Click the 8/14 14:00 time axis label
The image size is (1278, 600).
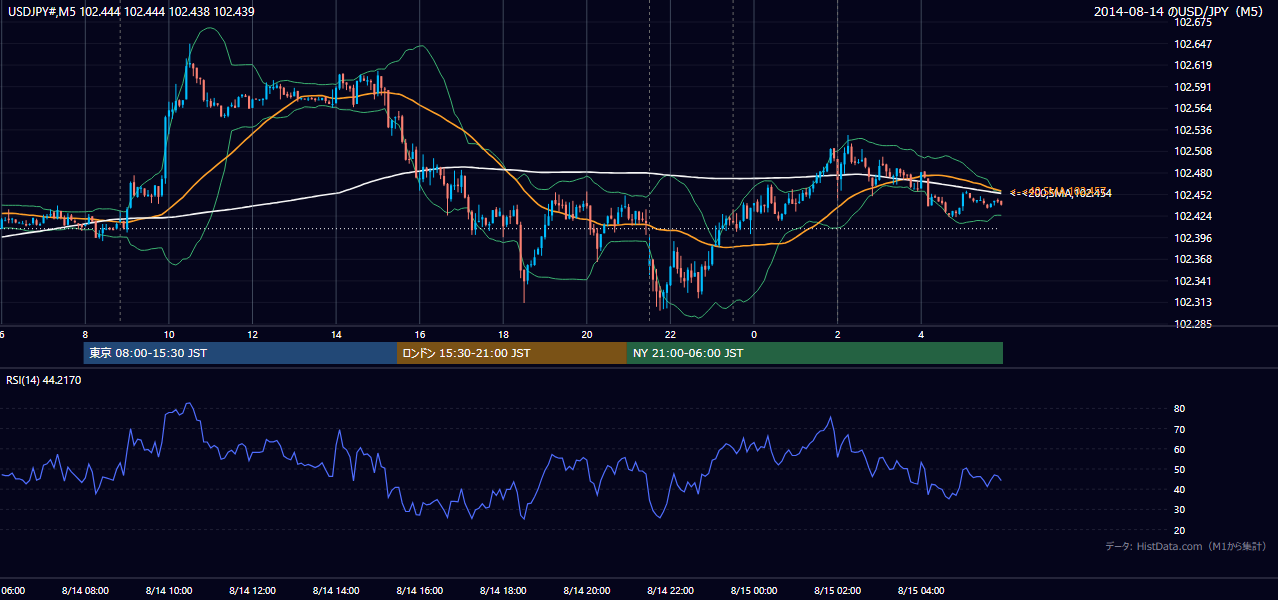[336, 590]
